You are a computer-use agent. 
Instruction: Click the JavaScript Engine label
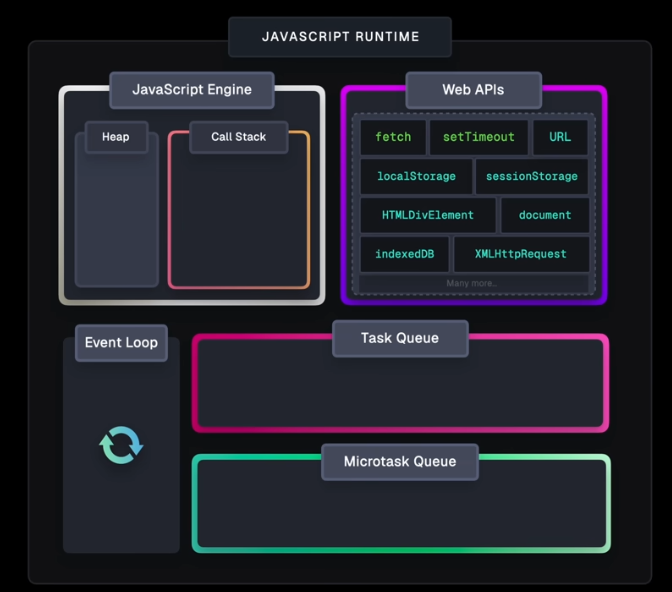(x=192, y=90)
